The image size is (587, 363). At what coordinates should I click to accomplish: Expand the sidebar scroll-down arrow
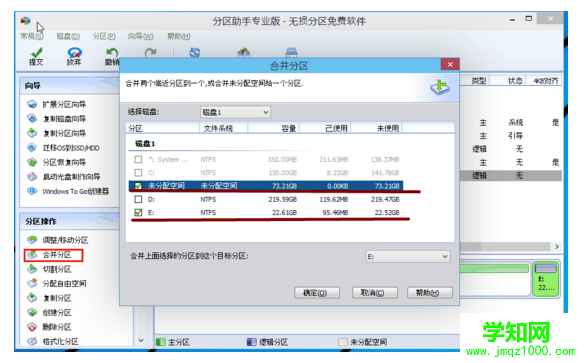(x=141, y=341)
